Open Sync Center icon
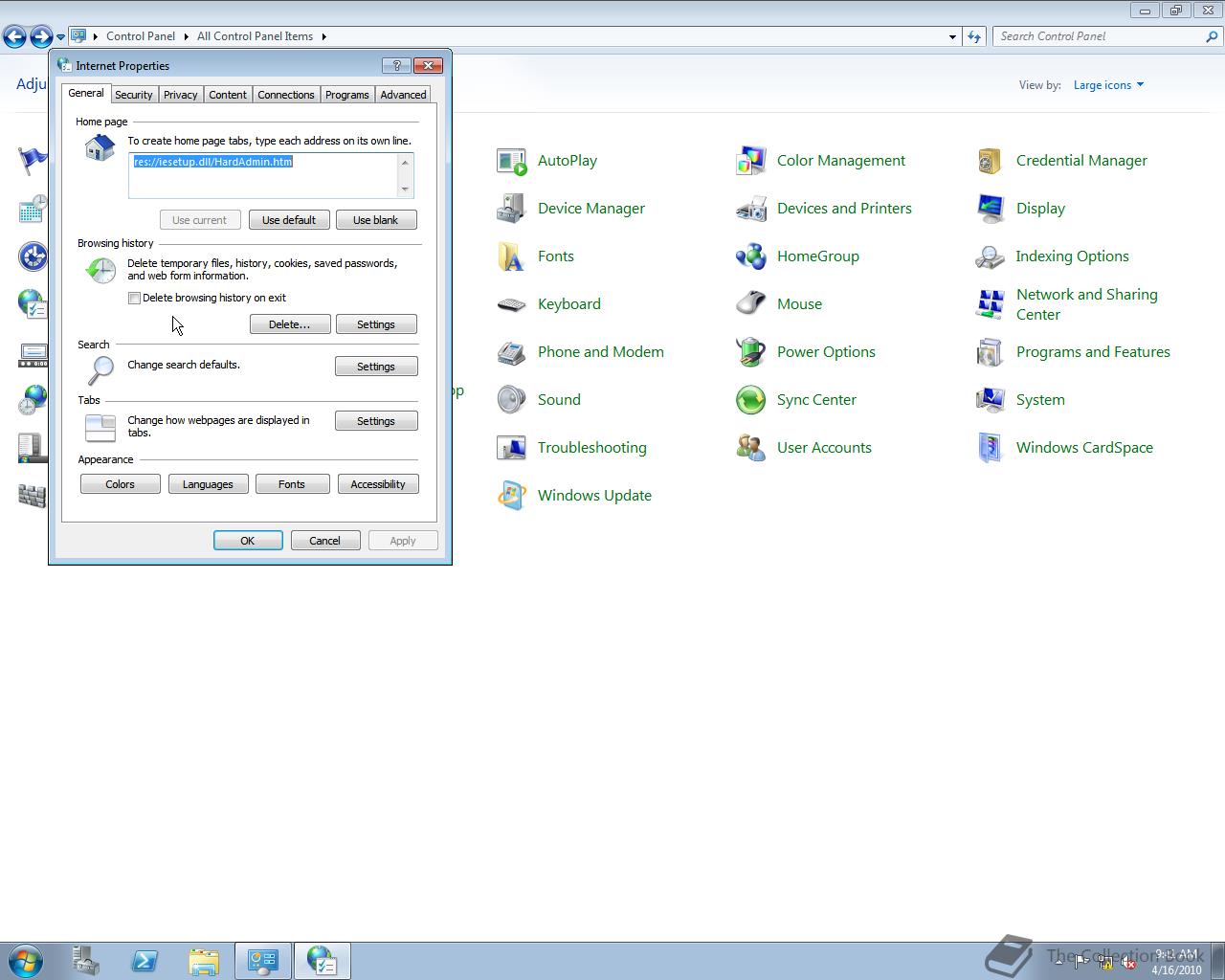The width and height of the screenshot is (1225, 980). pyautogui.click(x=751, y=400)
